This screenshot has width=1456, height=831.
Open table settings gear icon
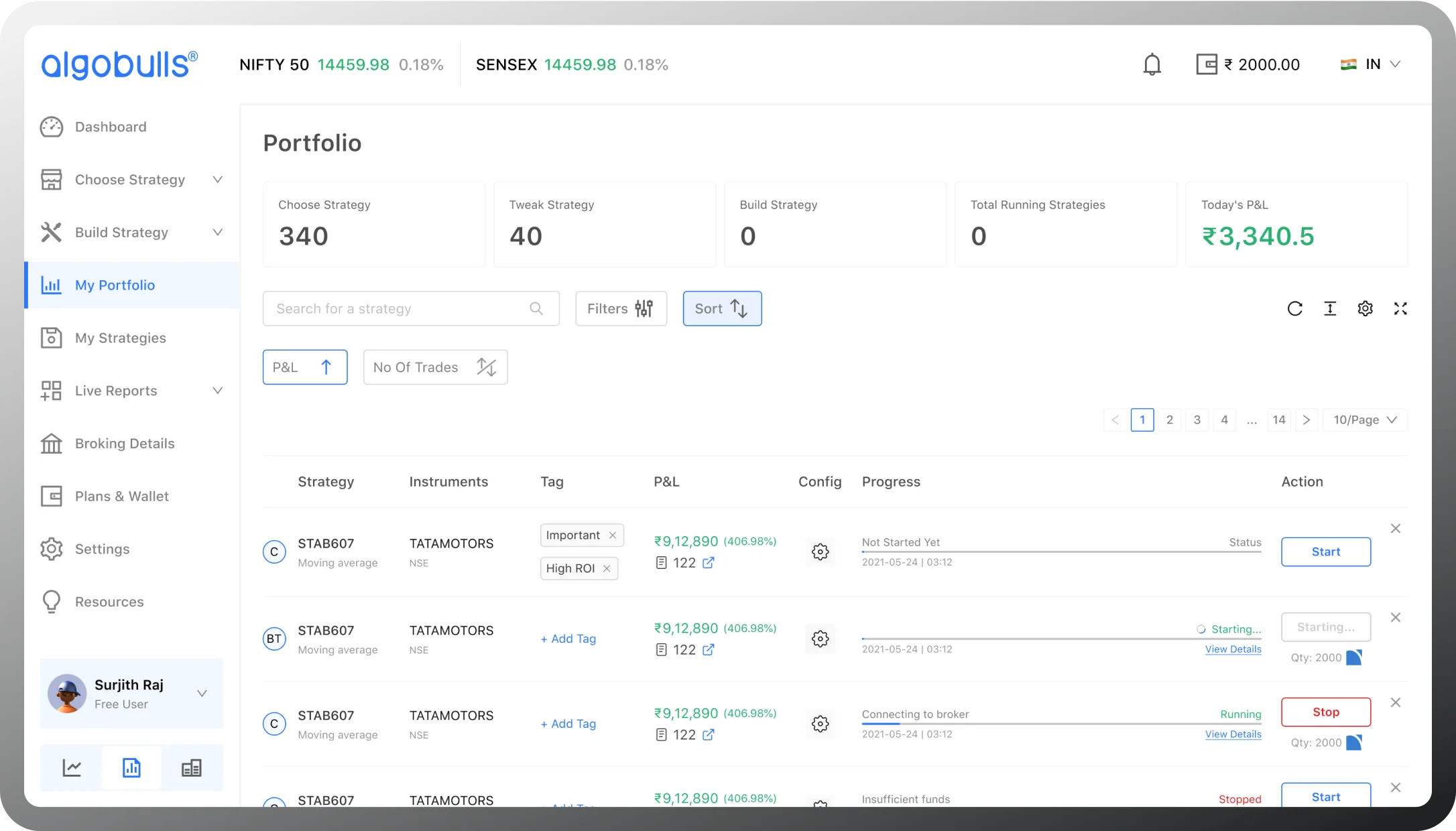1366,308
